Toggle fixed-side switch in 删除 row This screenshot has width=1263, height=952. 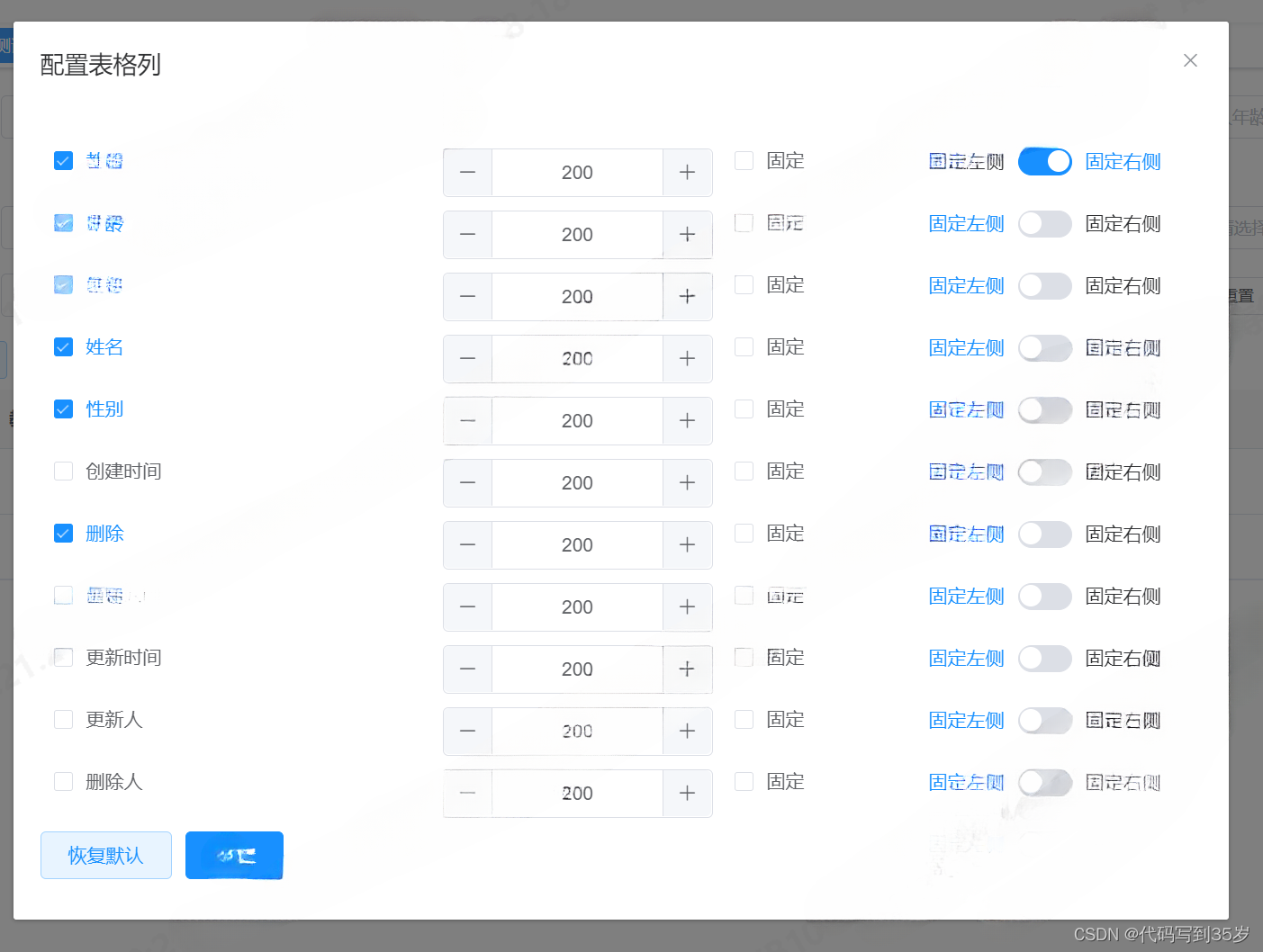(x=1045, y=534)
